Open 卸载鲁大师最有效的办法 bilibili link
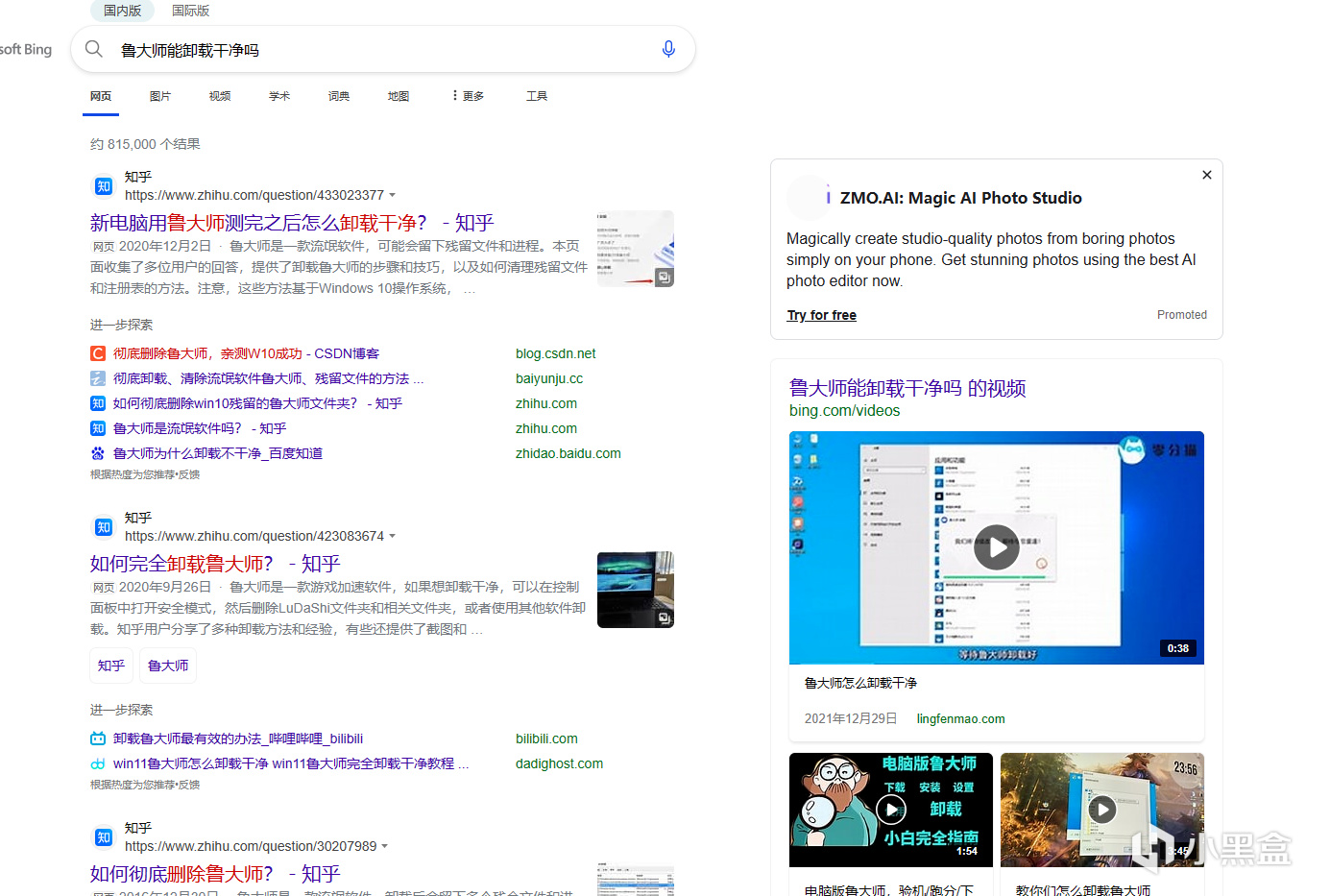Viewport: 1330px width, 896px height. coord(238,739)
